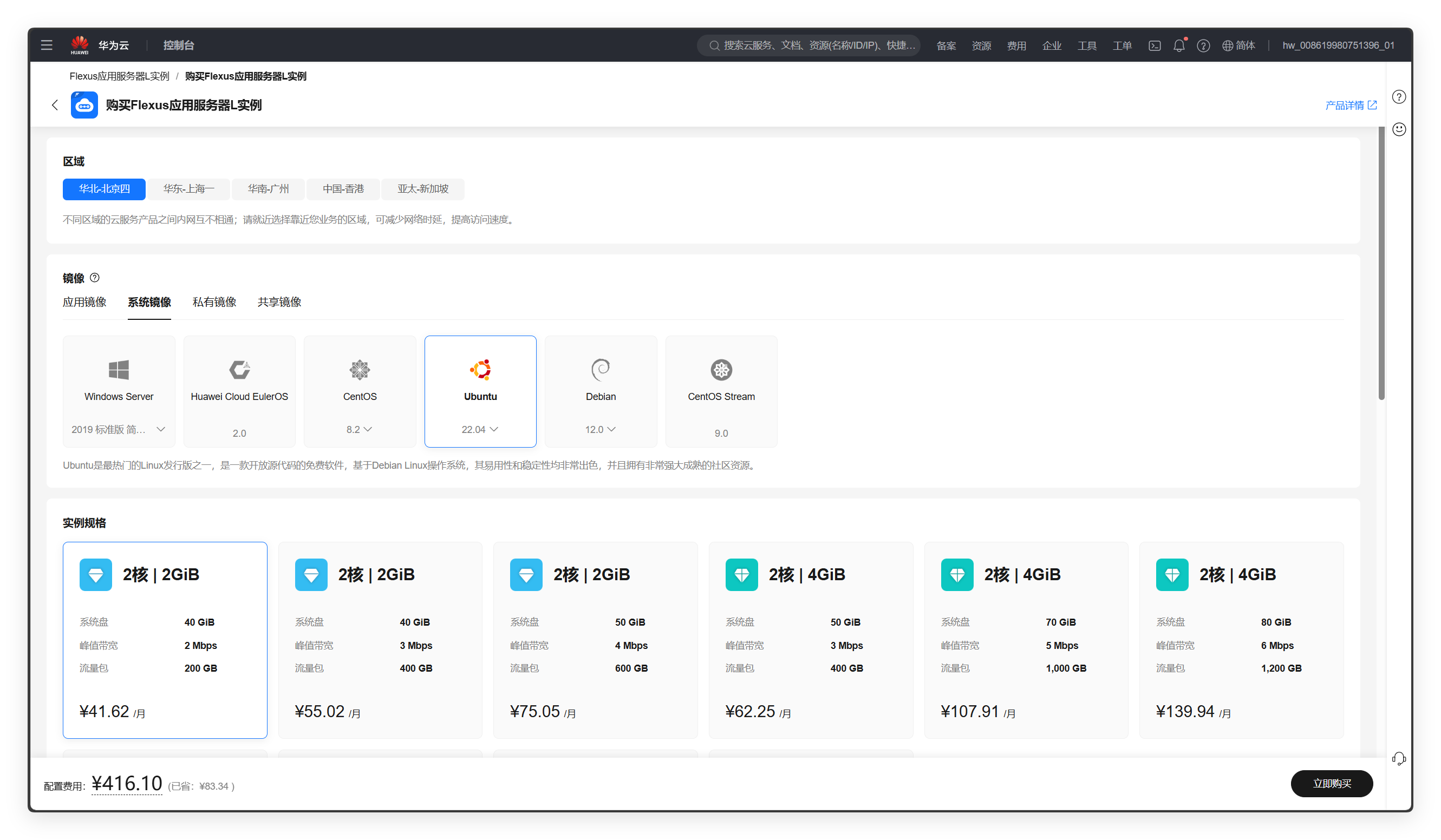The width and height of the screenshot is (1441, 840).
Task: Select the Debian image card
Action: (601, 391)
